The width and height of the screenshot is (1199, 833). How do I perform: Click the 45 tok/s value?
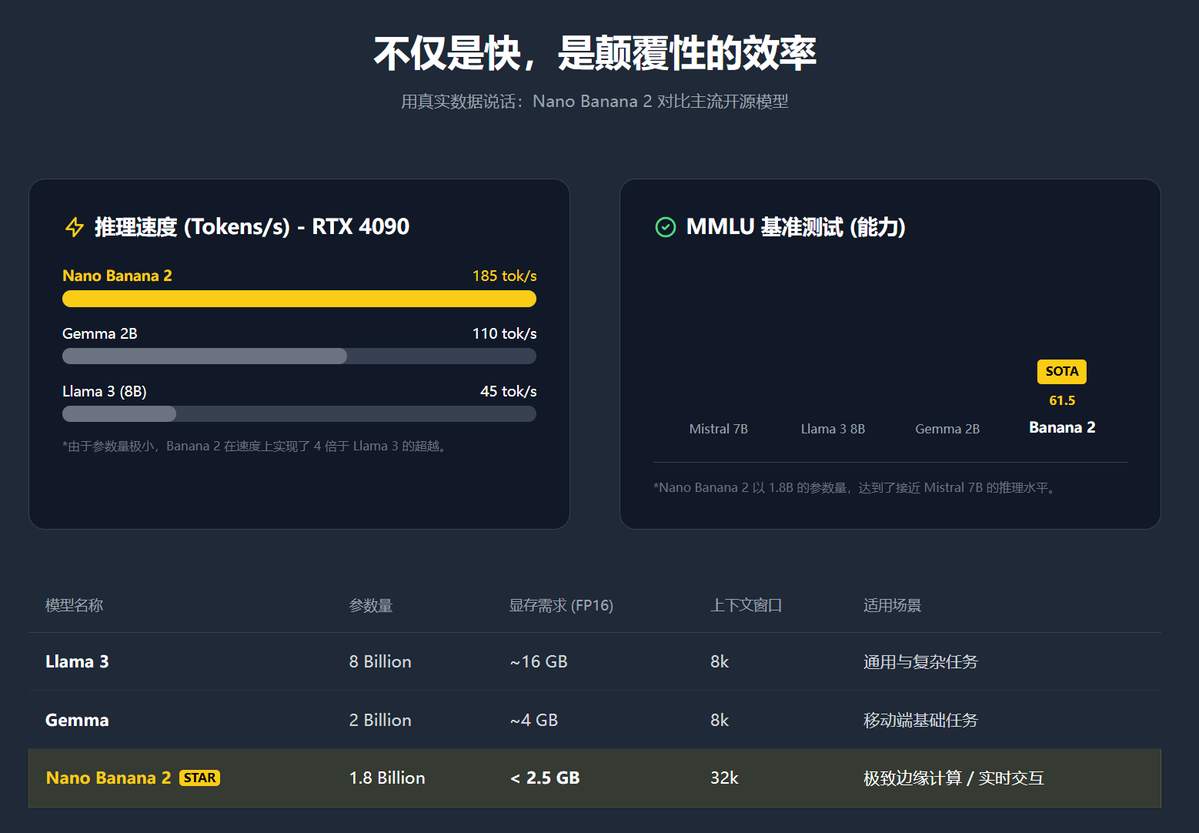tap(509, 392)
